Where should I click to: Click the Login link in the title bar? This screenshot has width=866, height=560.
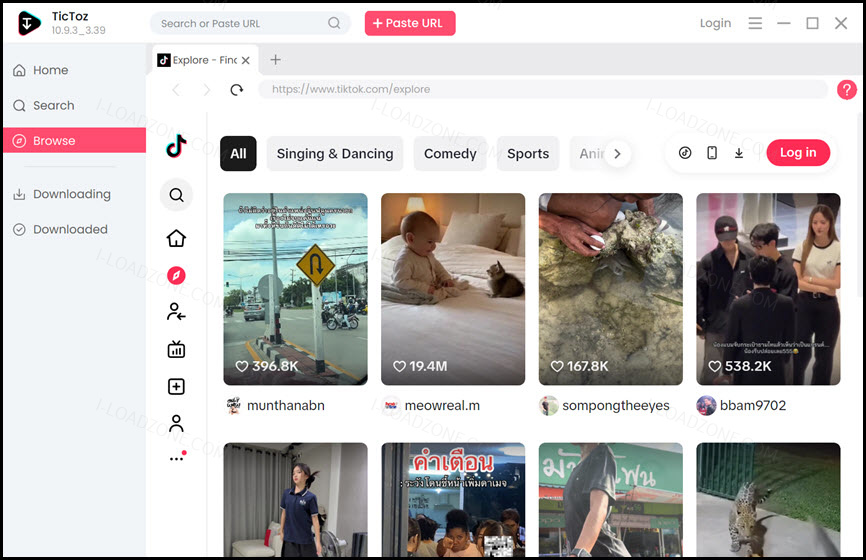(715, 23)
